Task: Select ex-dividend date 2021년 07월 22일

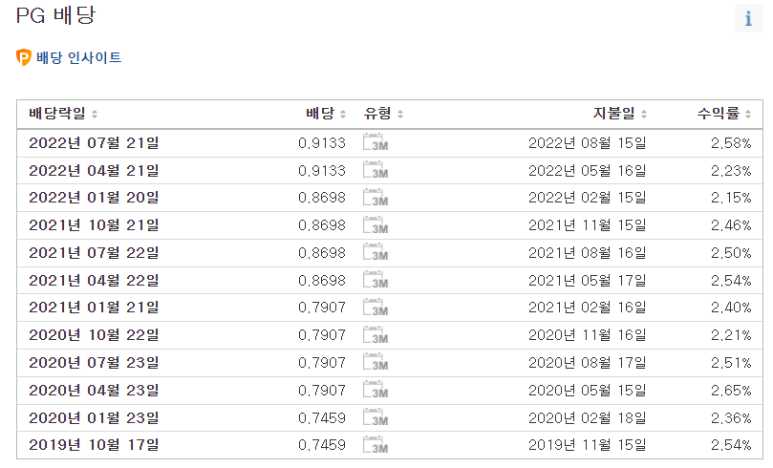Action: pos(94,253)
